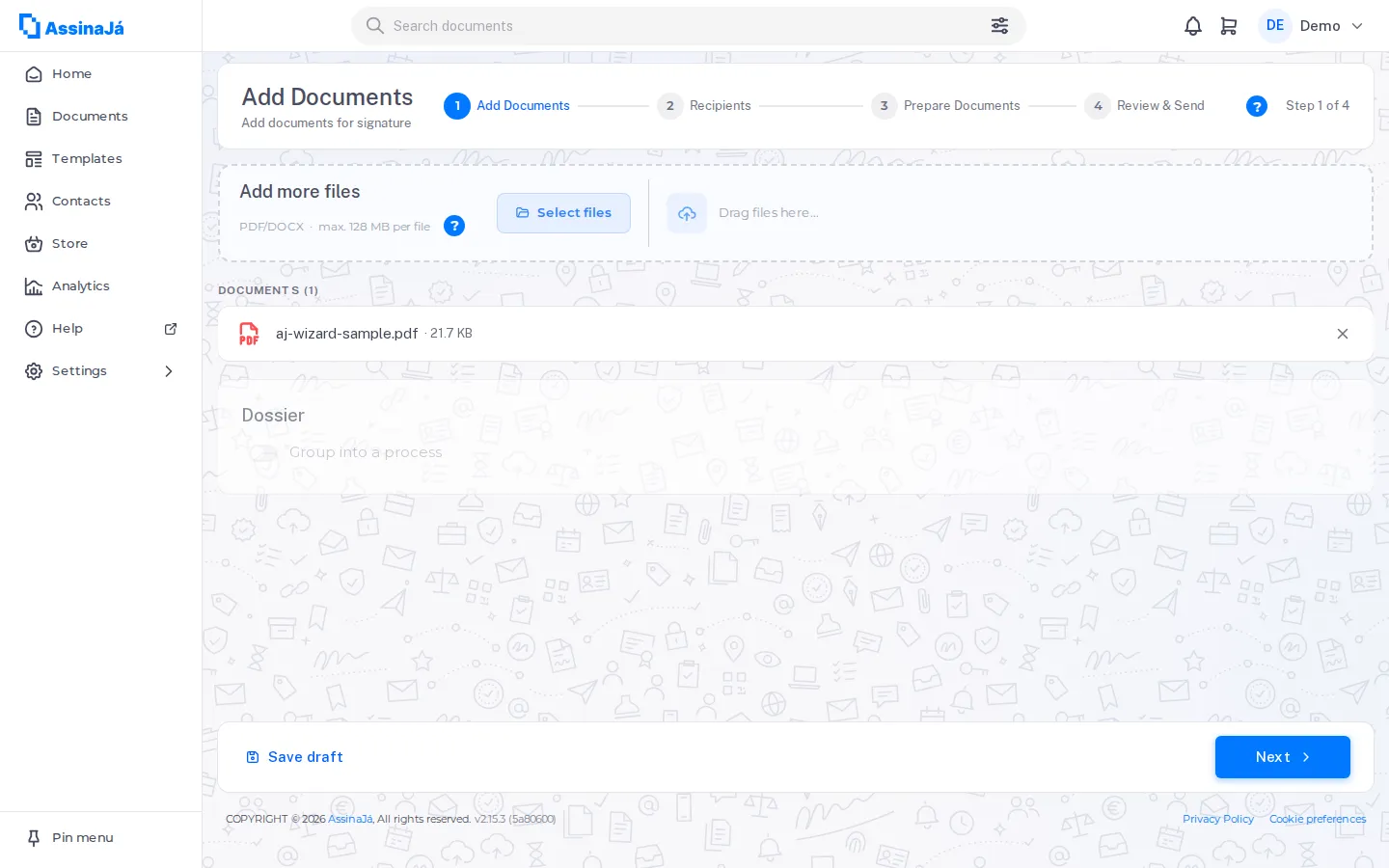The height and width of the screenshot is (868, 1389).
Task: Open Contacts in the sidebar
Action: coord(100,202)
